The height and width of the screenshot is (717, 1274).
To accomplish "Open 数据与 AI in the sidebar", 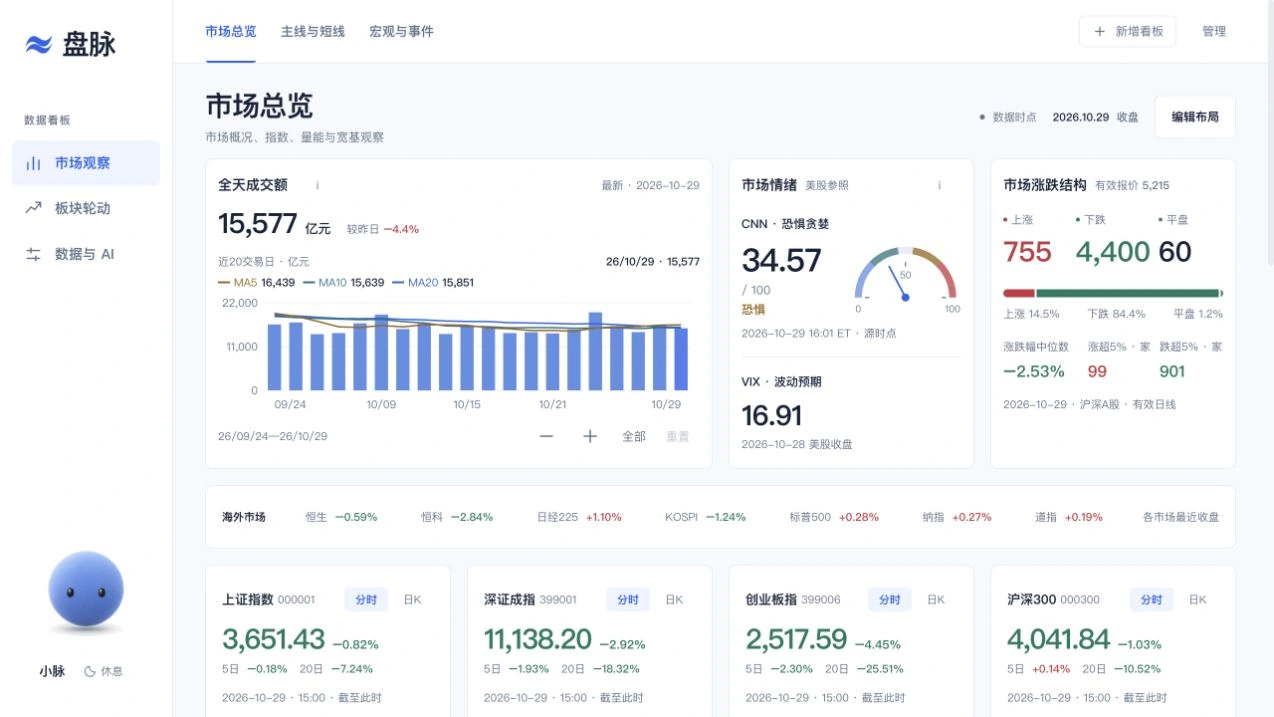I will (86, 254).
